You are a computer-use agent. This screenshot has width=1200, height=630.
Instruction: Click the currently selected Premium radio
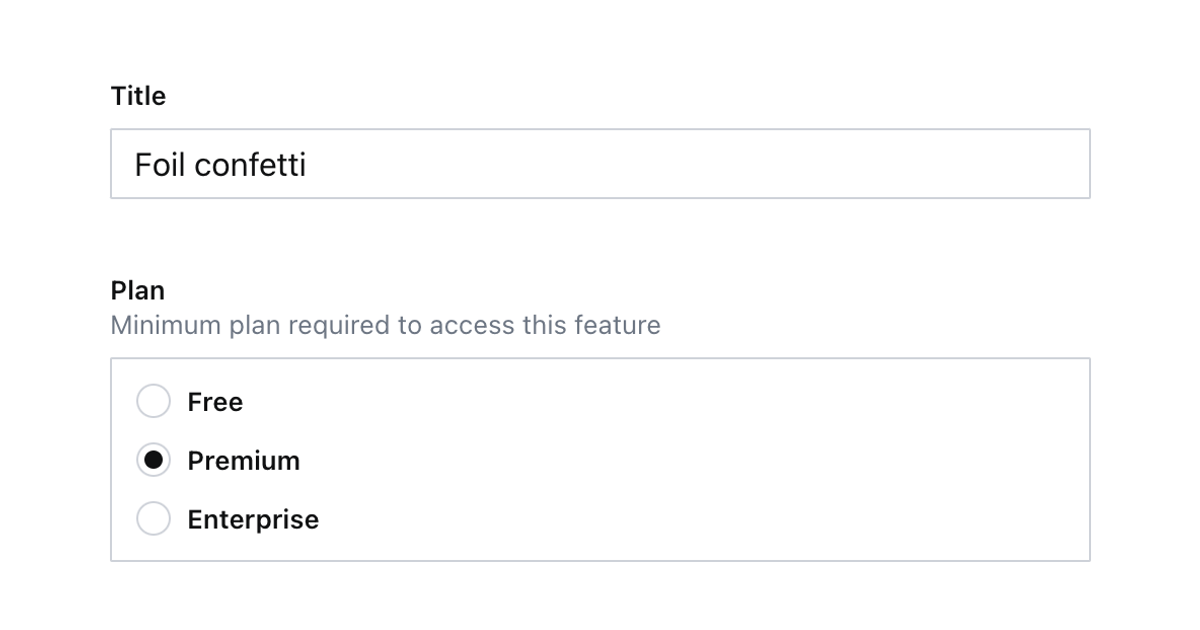pyautogui.click(x=153, y=460)
